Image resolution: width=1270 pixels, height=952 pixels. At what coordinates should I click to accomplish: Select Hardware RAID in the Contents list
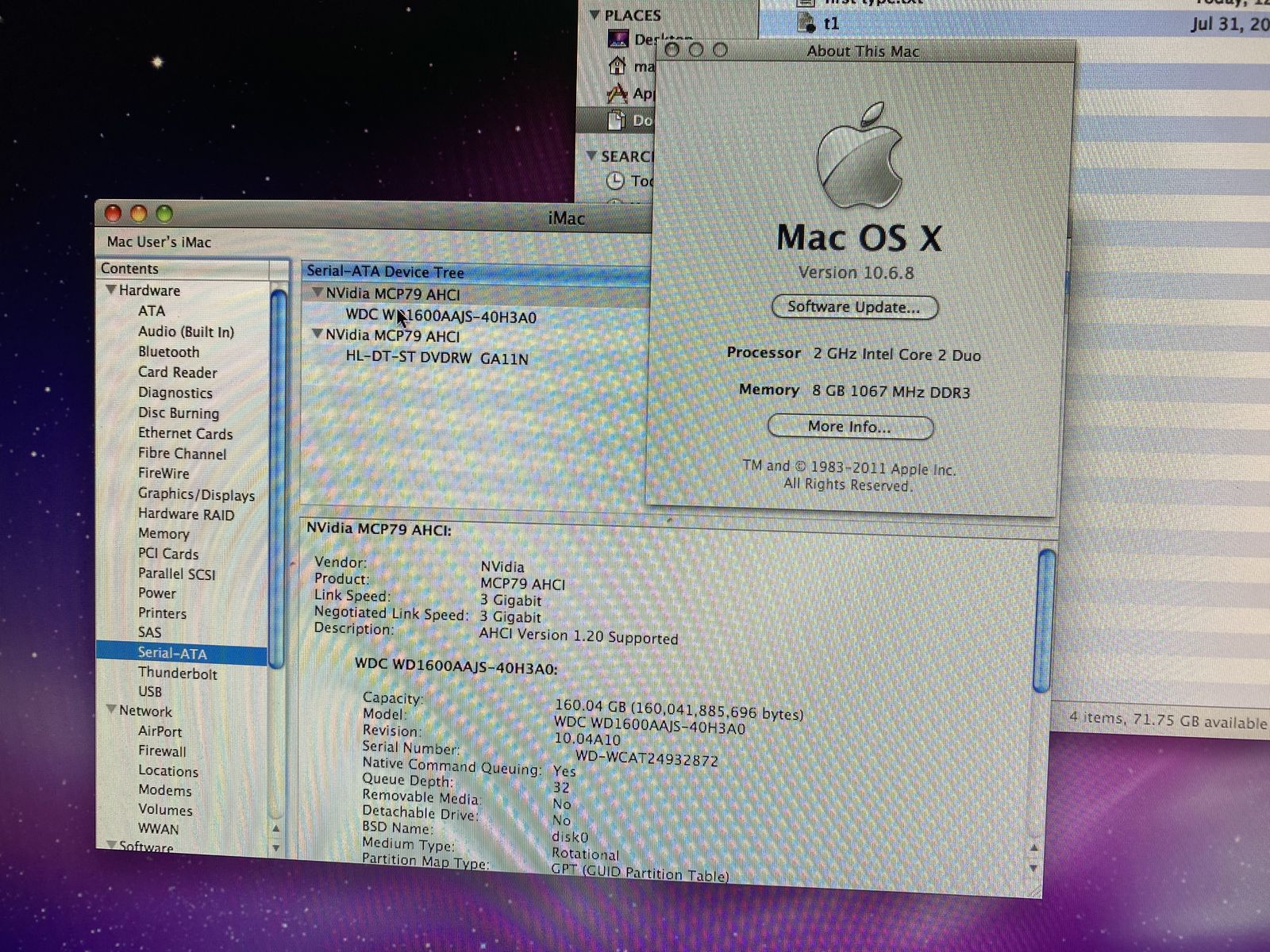coord(186,514)
